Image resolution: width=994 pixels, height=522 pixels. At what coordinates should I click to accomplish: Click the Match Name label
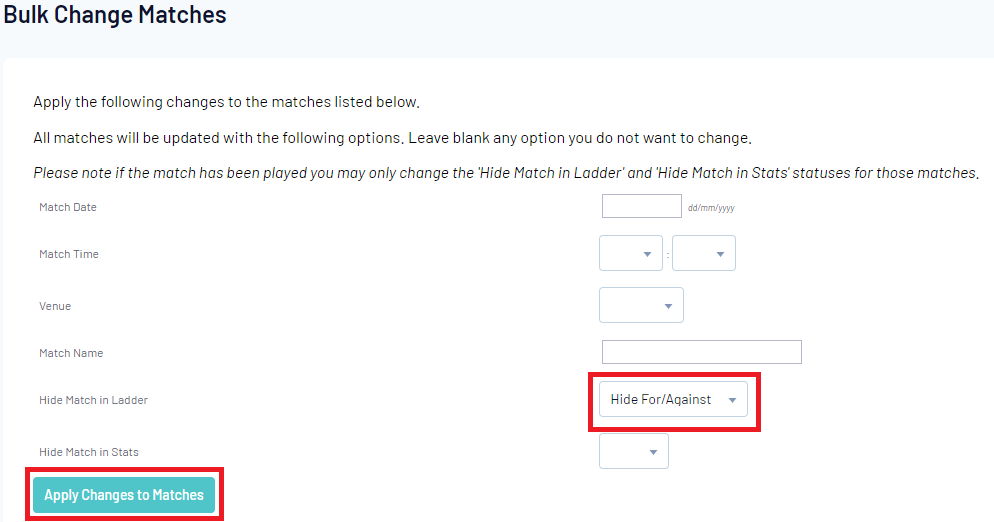tap(71, 353)
